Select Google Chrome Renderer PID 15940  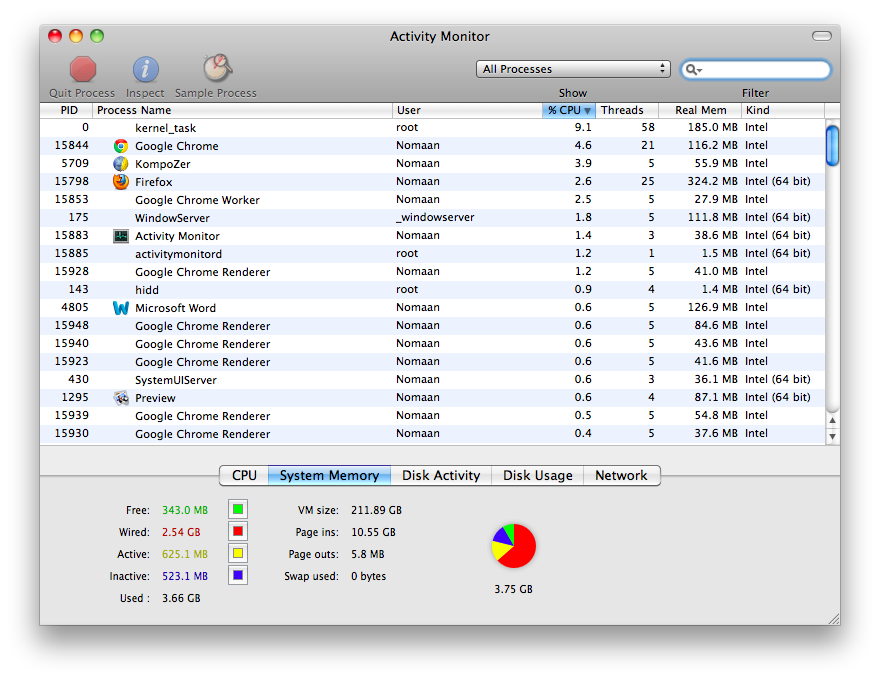click(432, 344)
